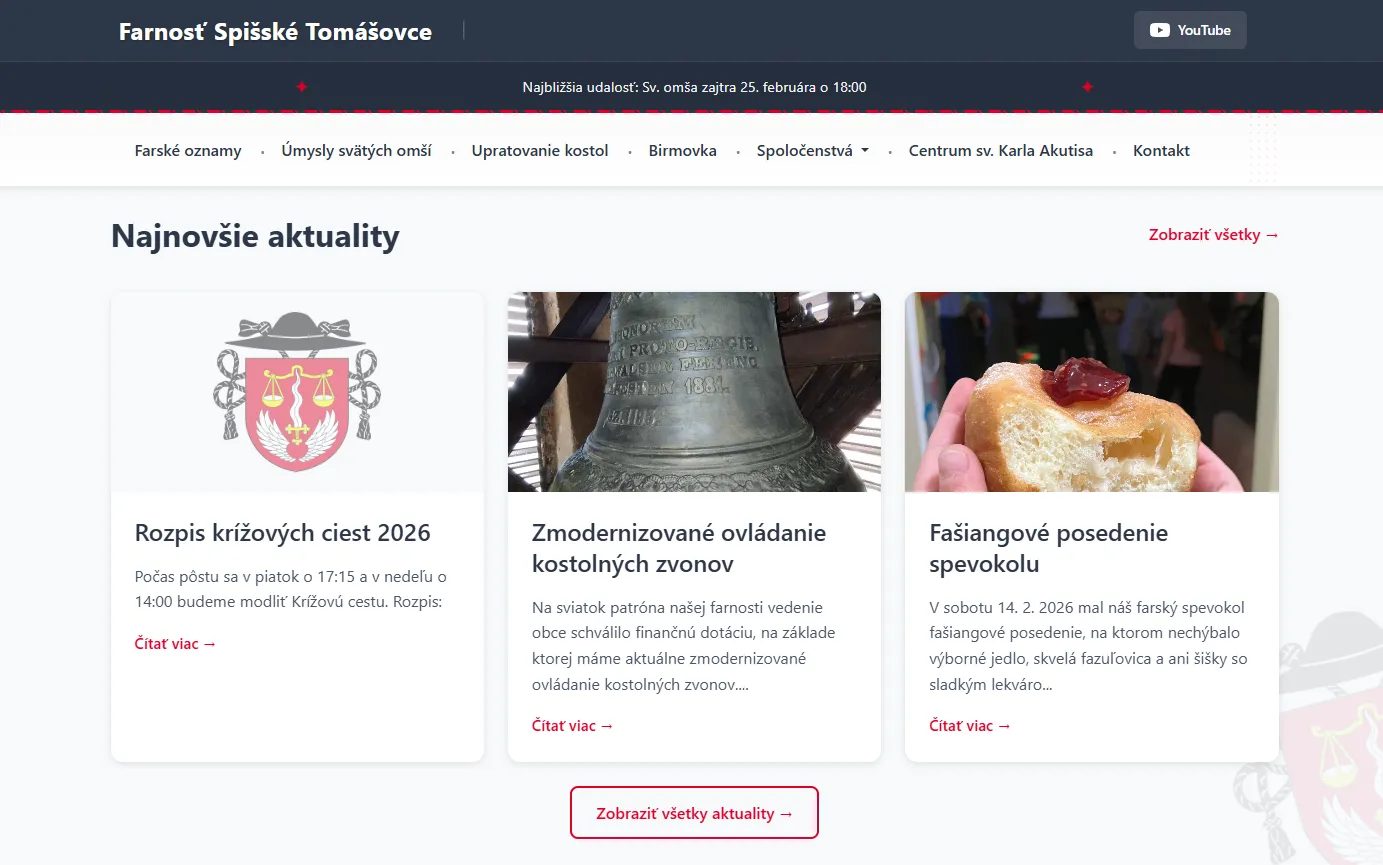Open the Zmodernizované ovládanie kostolných zvonov headline
The image size is (1383, 865).
coord(679,548)
